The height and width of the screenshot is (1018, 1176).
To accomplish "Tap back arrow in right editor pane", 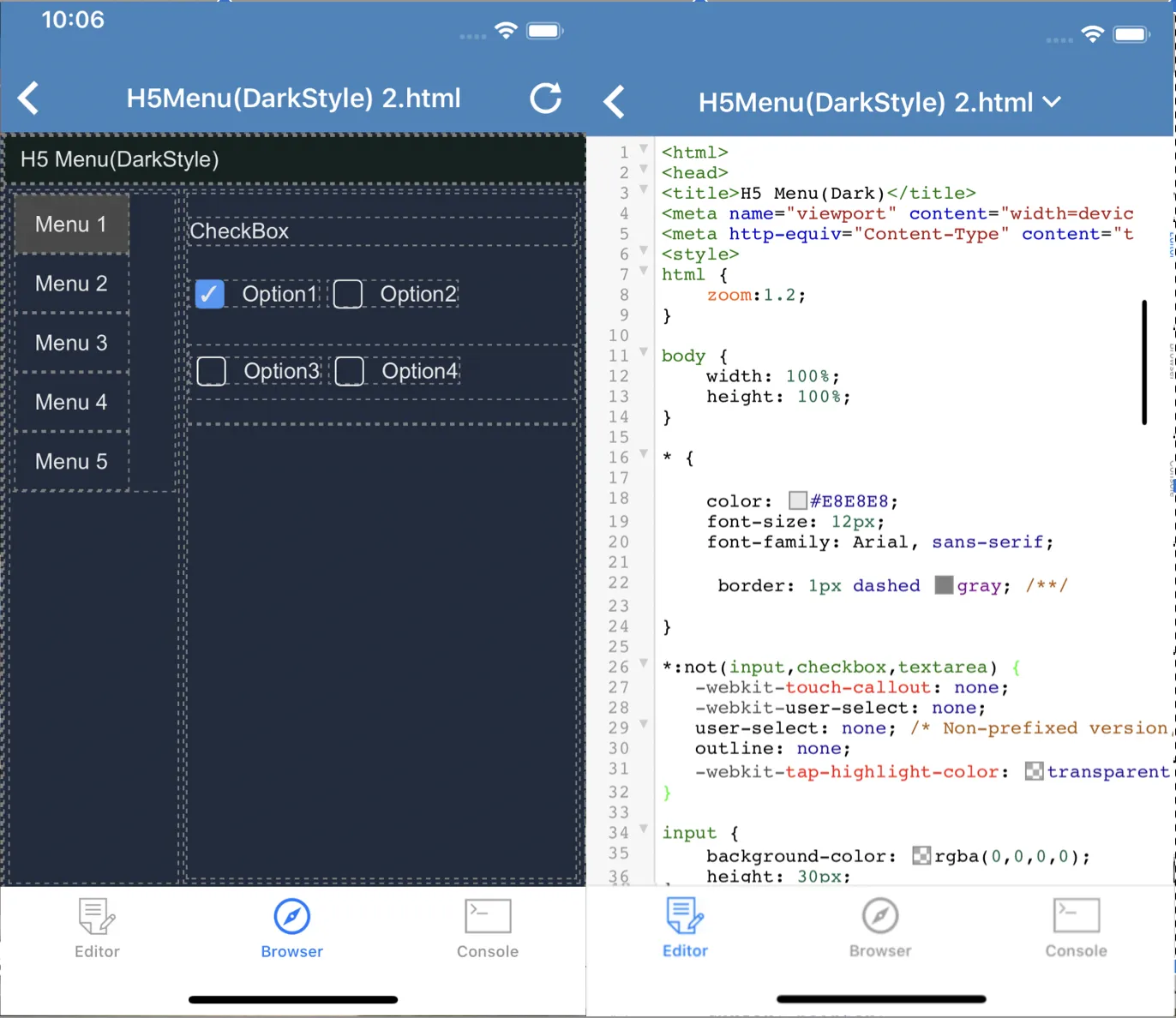I will click(x=614, y=102).
